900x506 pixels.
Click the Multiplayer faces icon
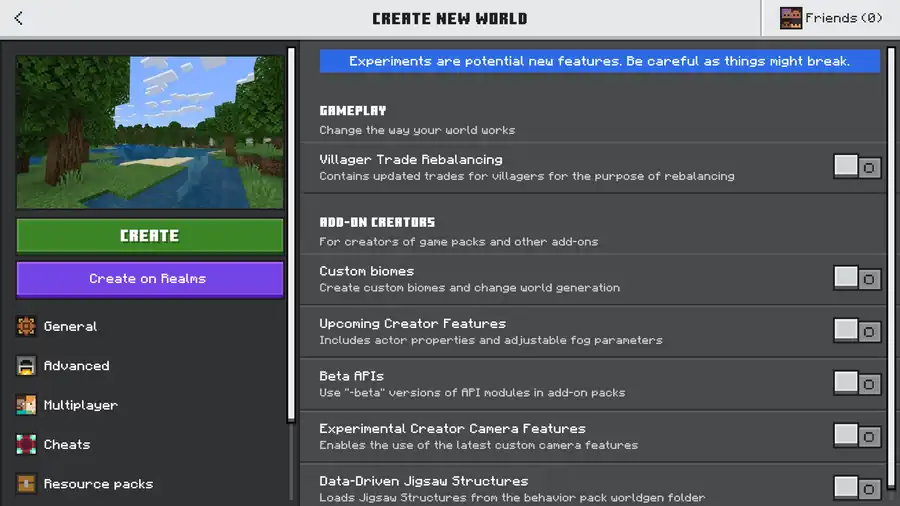pyautogui.click(x=26, y=405)
